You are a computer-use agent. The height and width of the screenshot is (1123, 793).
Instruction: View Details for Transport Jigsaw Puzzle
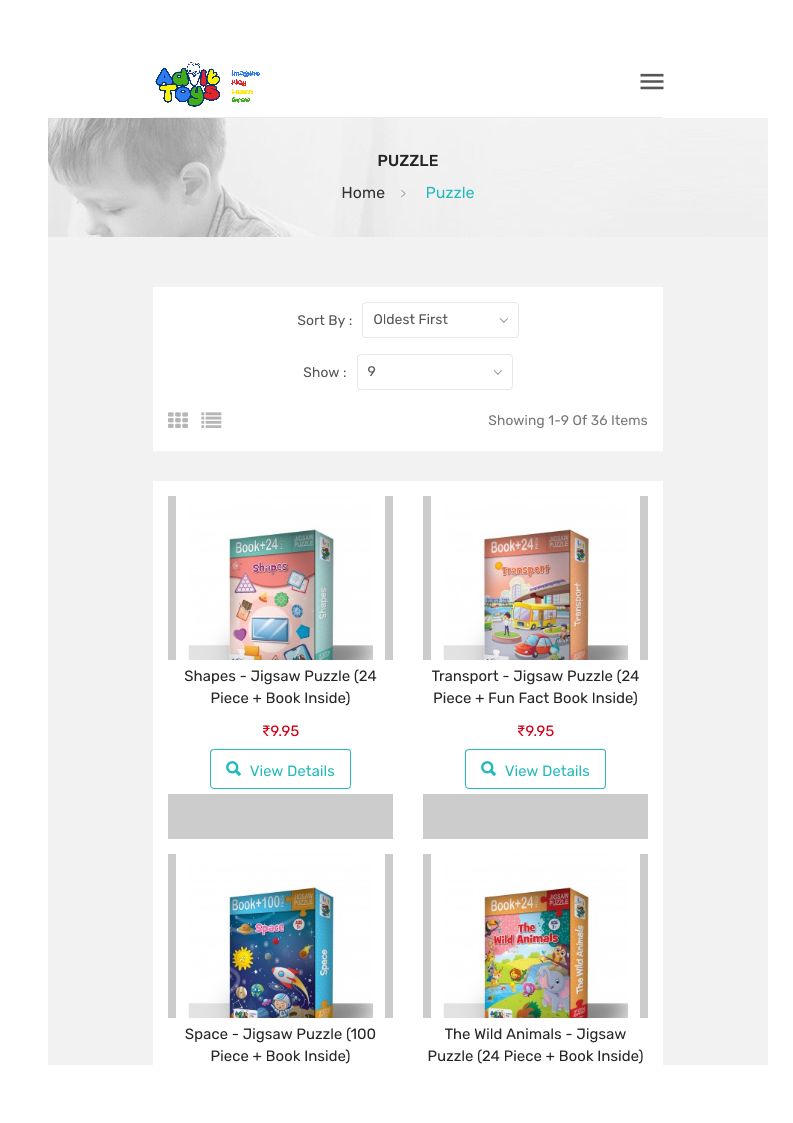point(535,769)
